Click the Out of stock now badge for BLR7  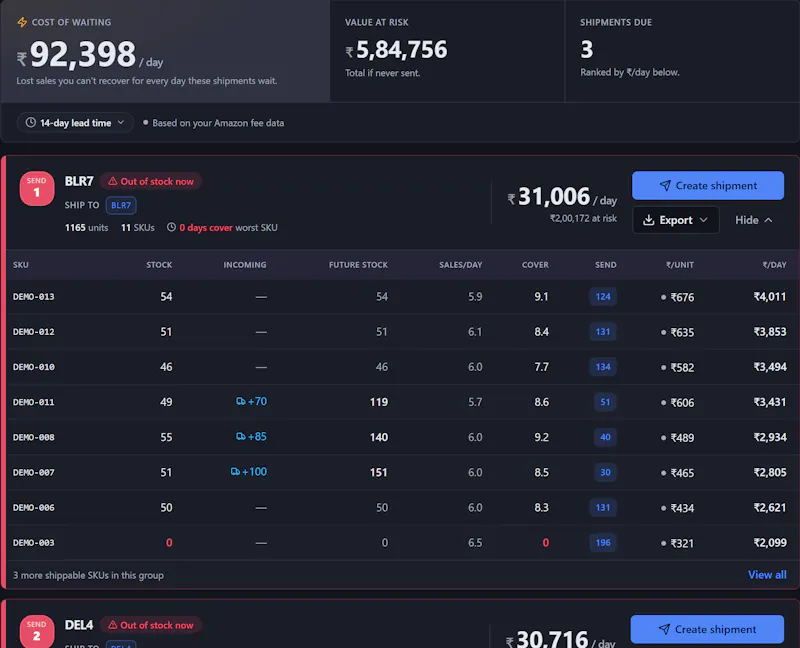[x=151, y=181]
